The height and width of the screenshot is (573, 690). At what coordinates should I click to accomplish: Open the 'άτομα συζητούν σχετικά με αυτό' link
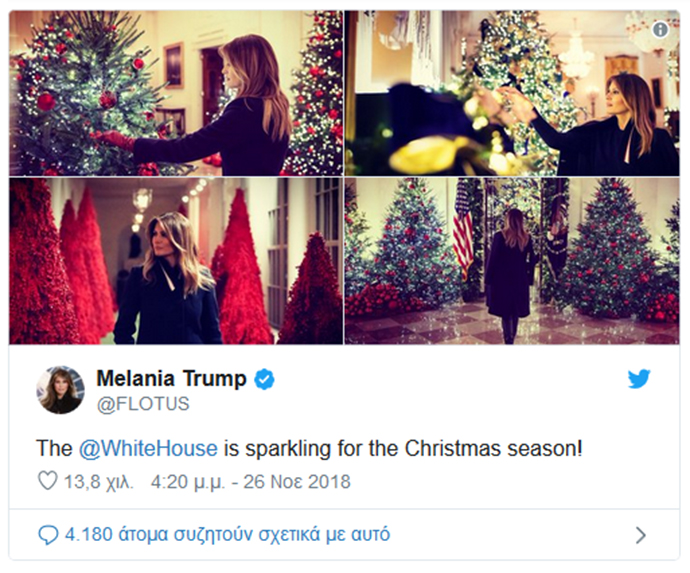click(x=254, y=535)
